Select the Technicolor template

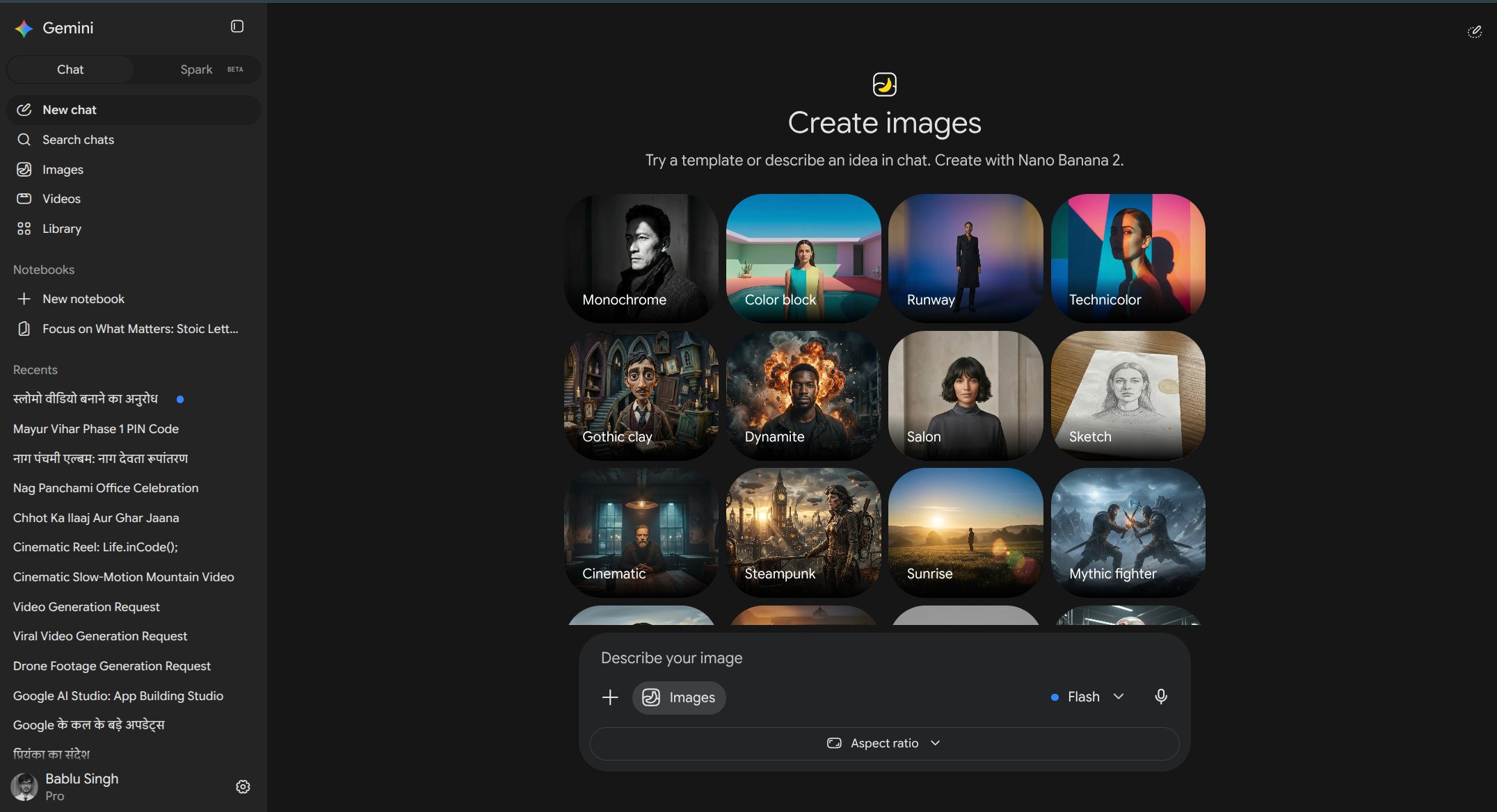point(1128,258)
